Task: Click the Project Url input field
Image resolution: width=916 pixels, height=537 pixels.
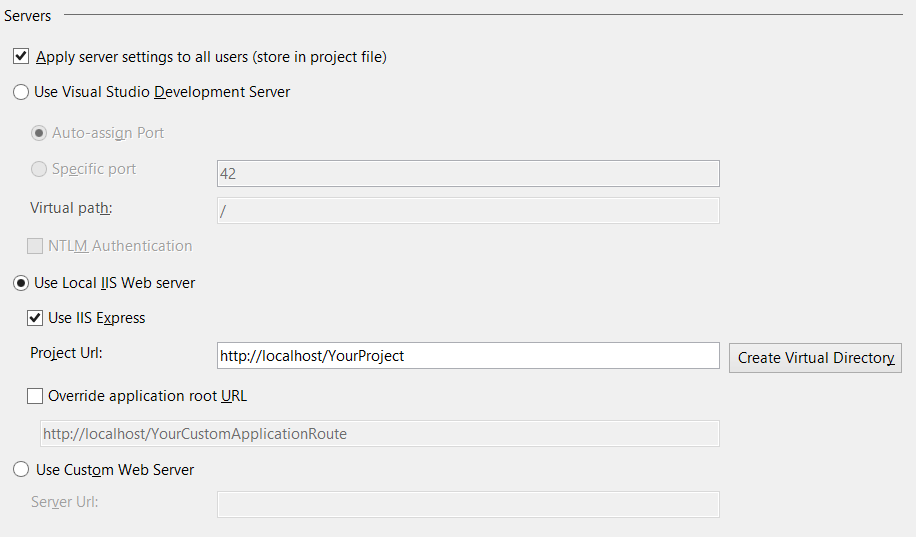Action: click(x=468, y=356)
